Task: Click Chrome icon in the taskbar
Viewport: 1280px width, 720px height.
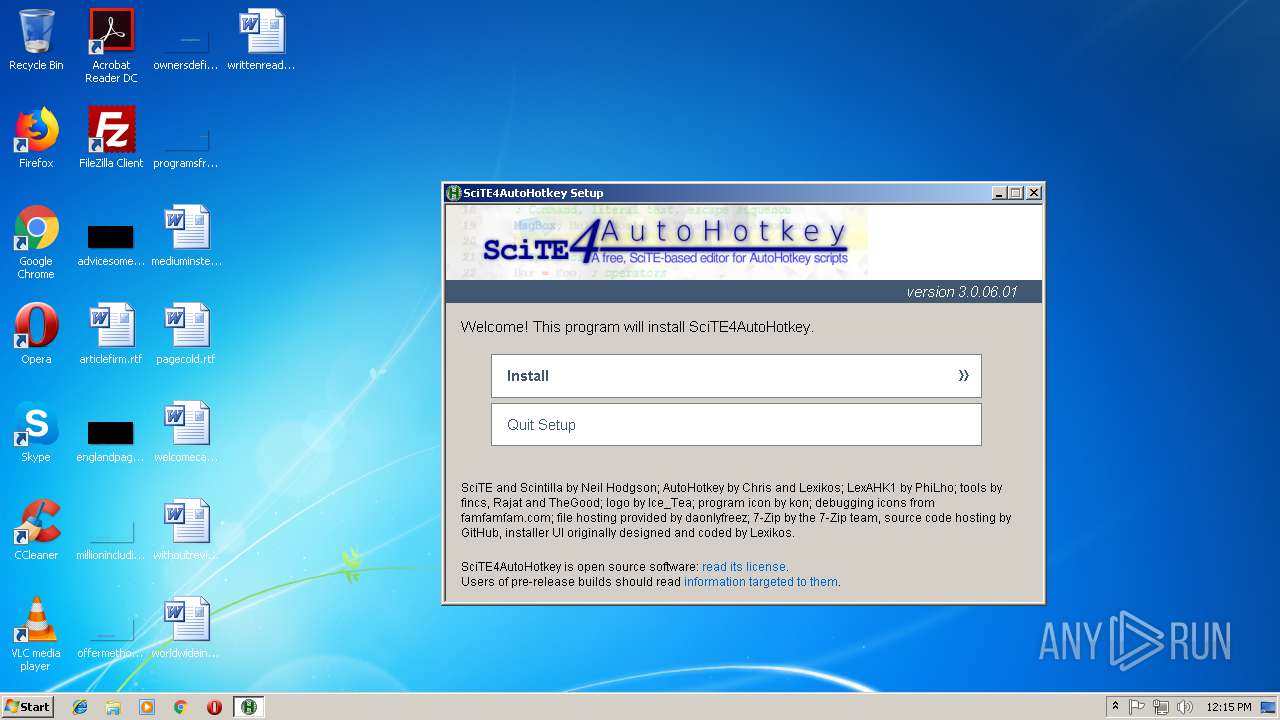Action: pos(181,707)
